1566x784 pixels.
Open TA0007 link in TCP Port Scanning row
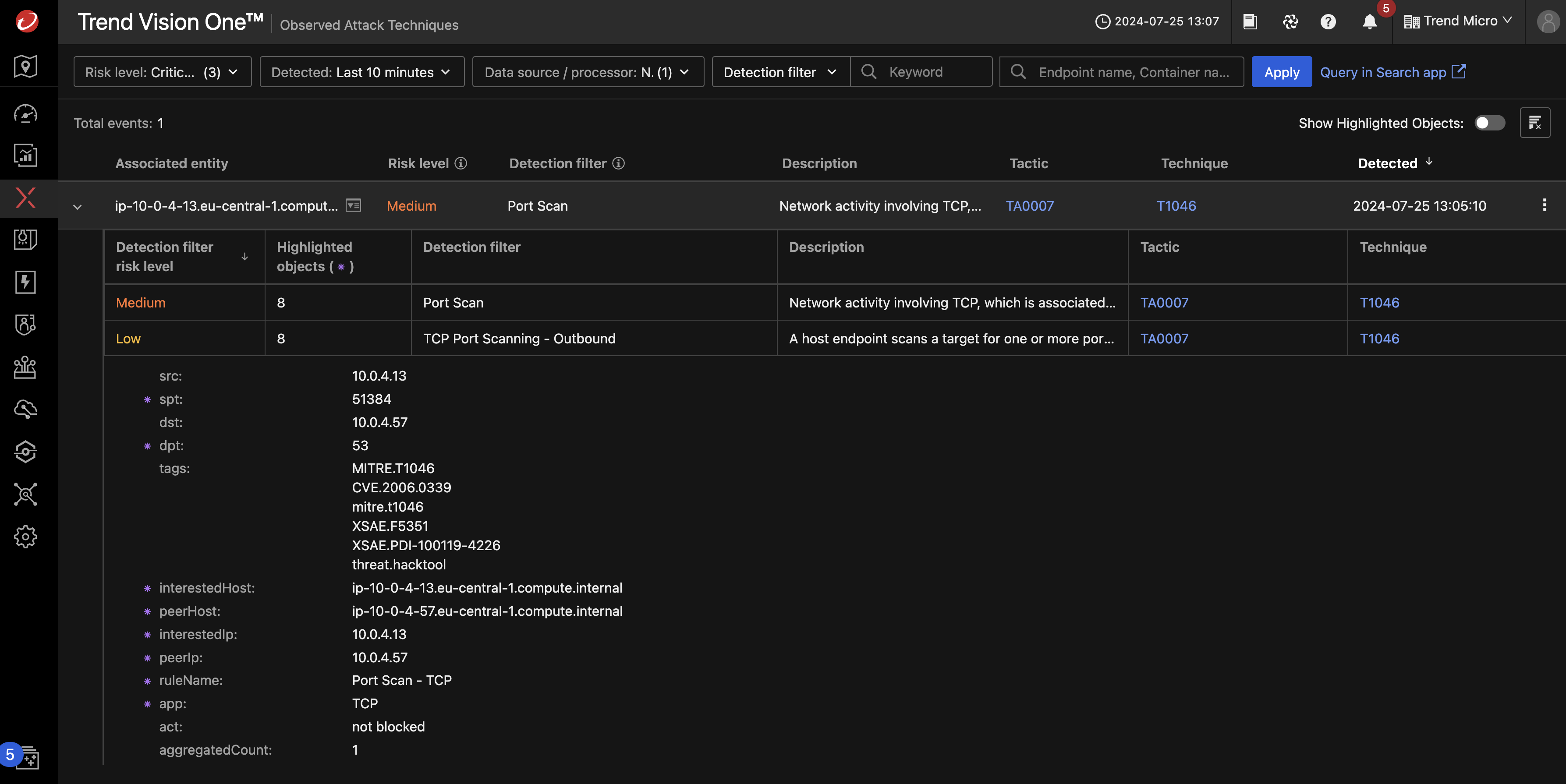[1164, 338]
